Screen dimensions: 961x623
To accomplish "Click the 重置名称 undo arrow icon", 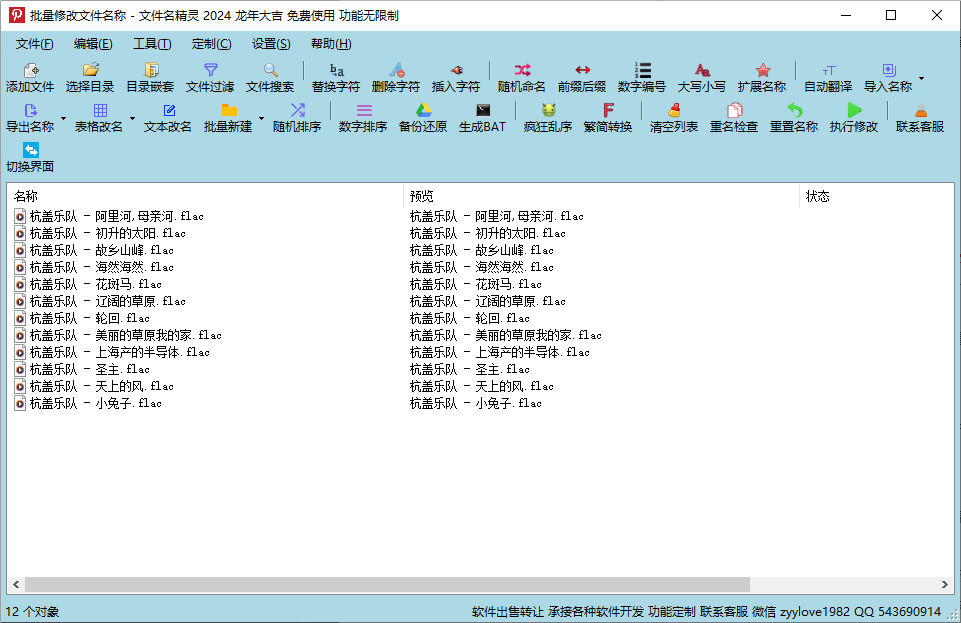I will point(794,111).
